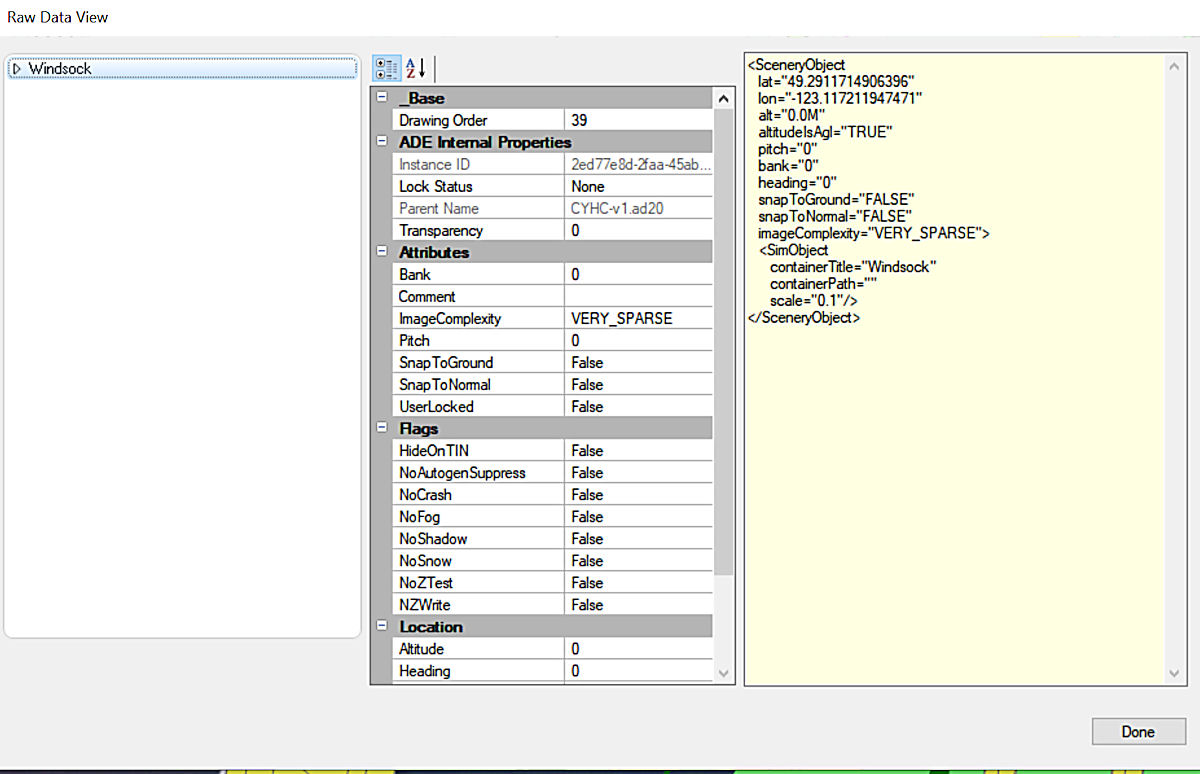Toggle the SnapToGround attribute value
The width and height of the screenshot is (1200, 774).
pos(638,362)
